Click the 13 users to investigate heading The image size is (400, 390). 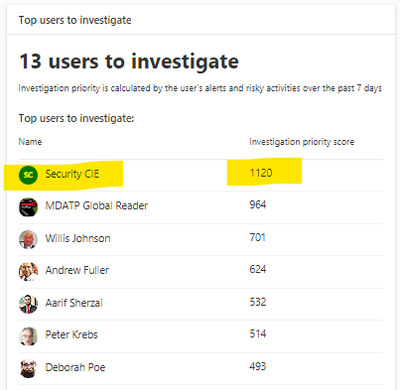tap(129, 62)
